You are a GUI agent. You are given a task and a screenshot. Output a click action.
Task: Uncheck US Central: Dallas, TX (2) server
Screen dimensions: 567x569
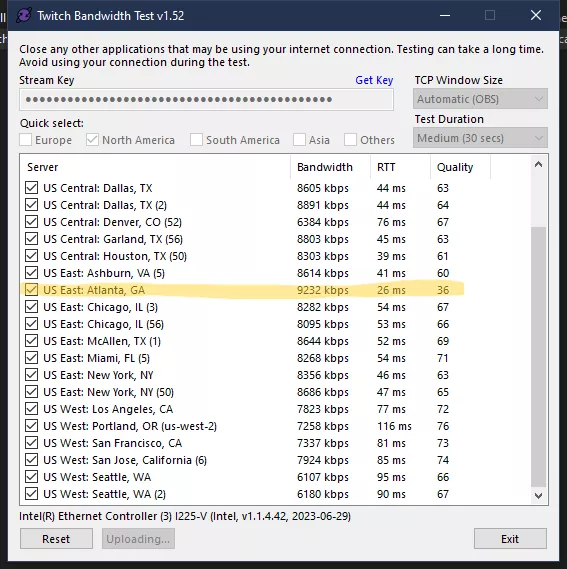pyautogui.click(x=32, y=205)
